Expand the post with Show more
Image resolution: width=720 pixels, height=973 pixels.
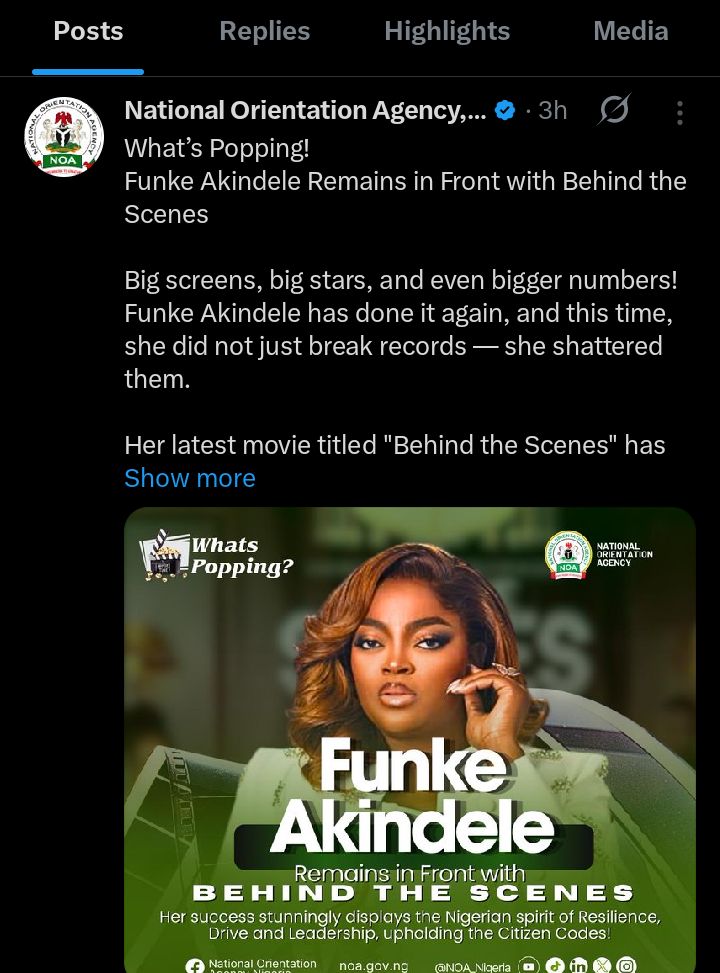click(190, 478)
